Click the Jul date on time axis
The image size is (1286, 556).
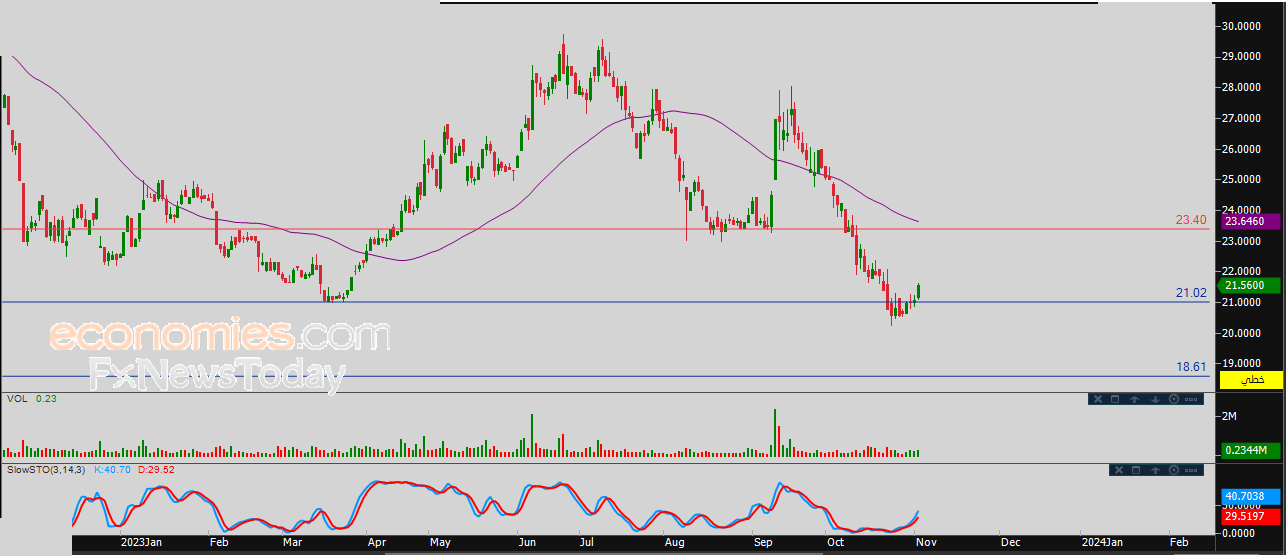click(587, 542)
